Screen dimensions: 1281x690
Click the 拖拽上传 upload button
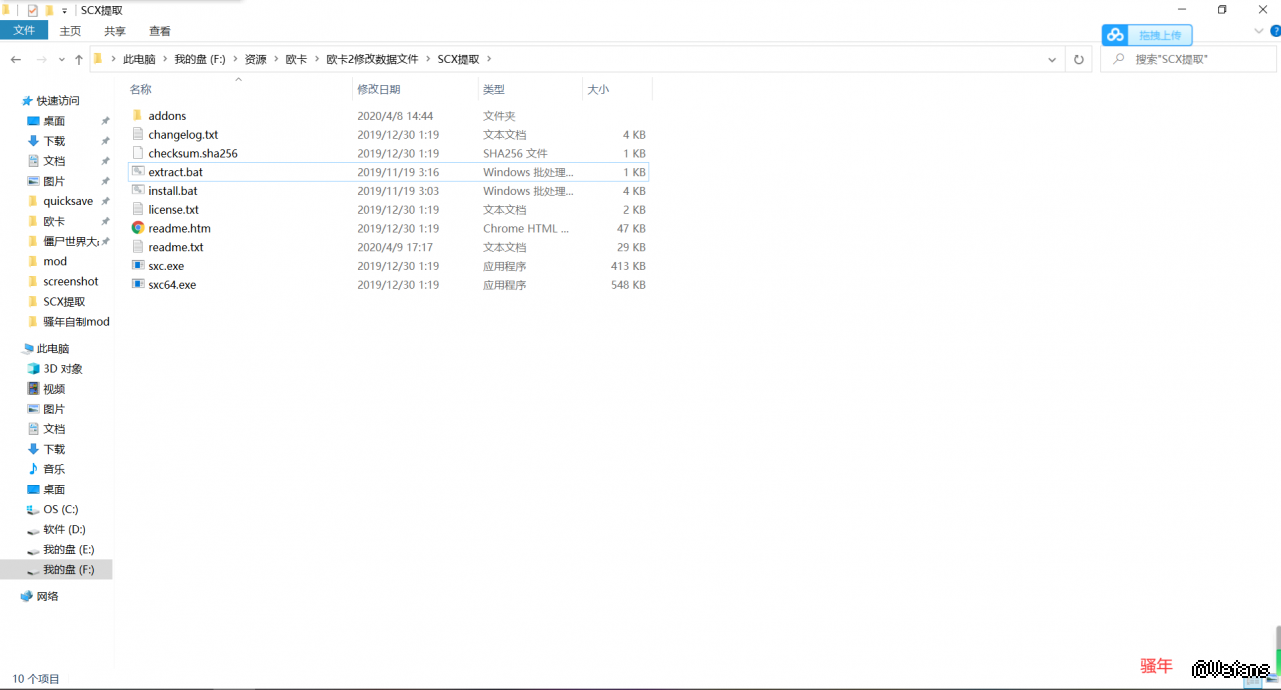(x=1159, y=35)
